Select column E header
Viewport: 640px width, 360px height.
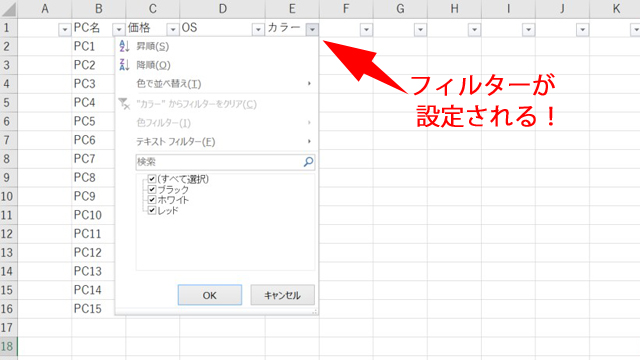pyautogui.click(x=292, y=9)
